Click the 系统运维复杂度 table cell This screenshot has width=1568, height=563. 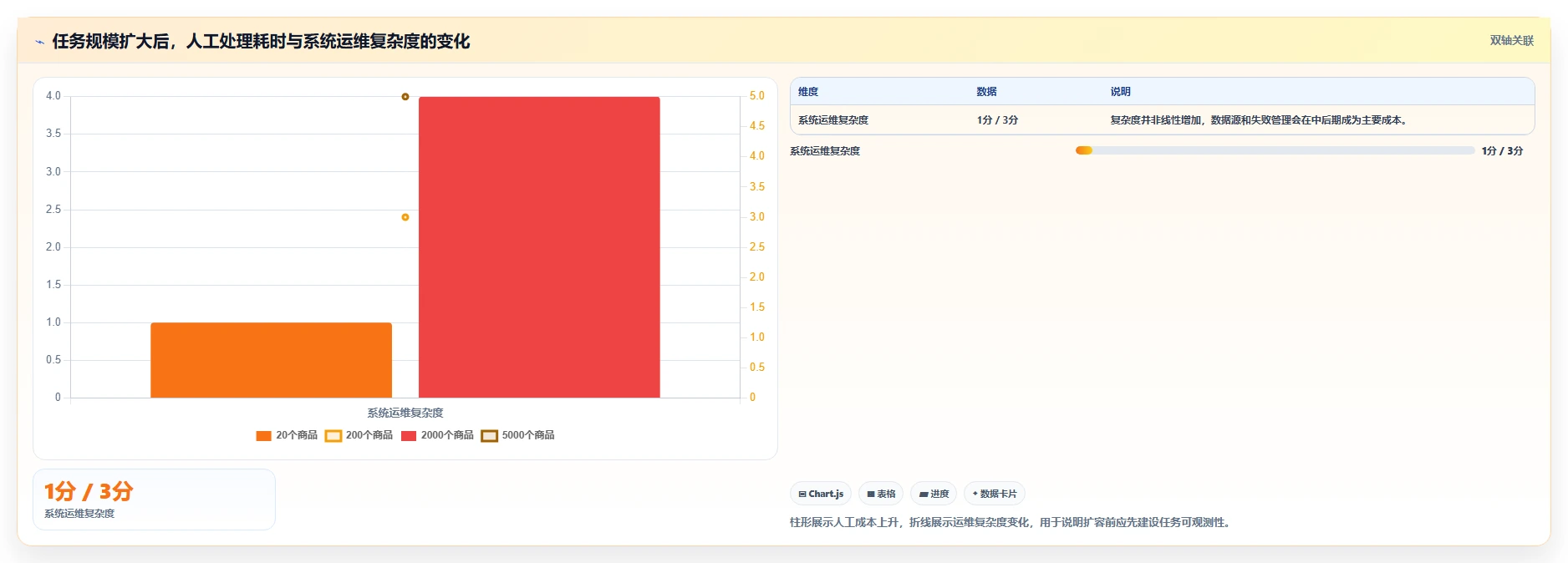pos(833,120)
